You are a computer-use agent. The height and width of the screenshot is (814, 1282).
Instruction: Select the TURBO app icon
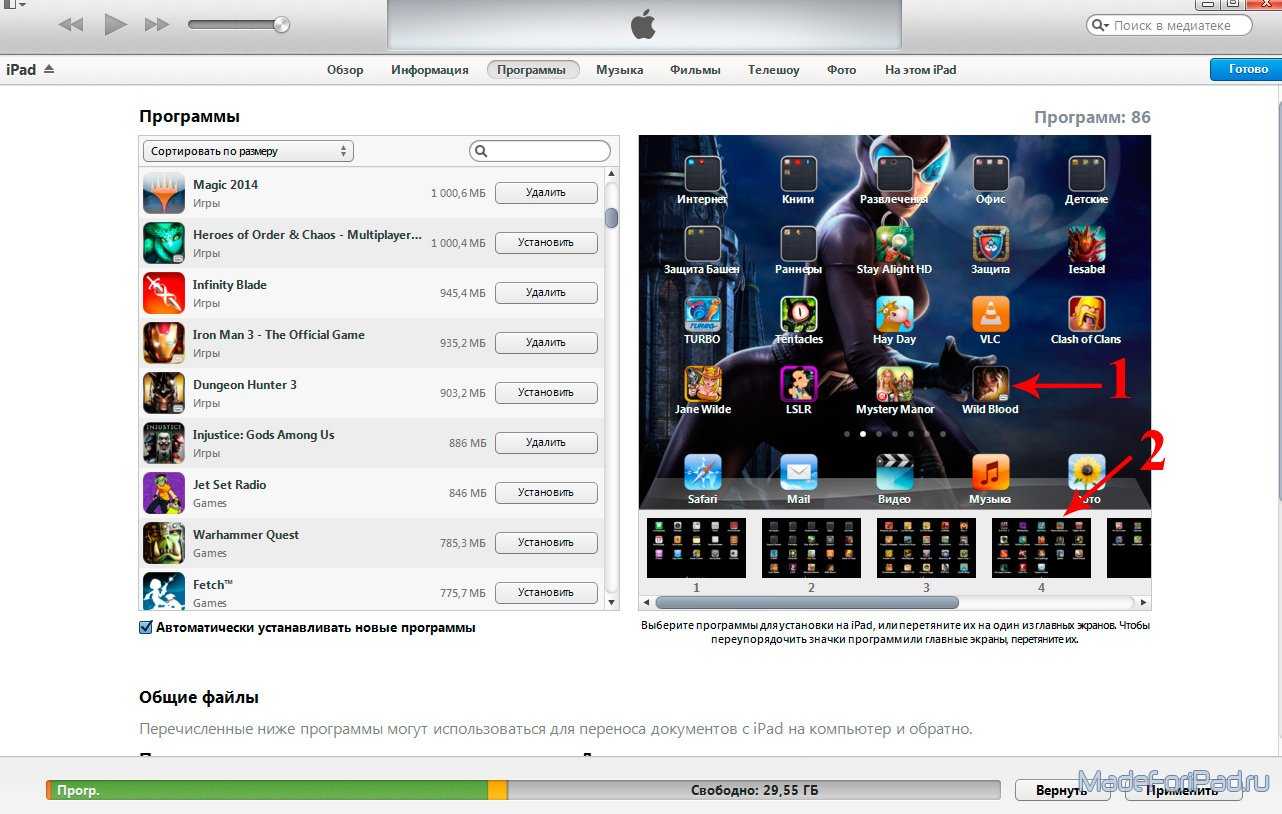coord(702,314)
